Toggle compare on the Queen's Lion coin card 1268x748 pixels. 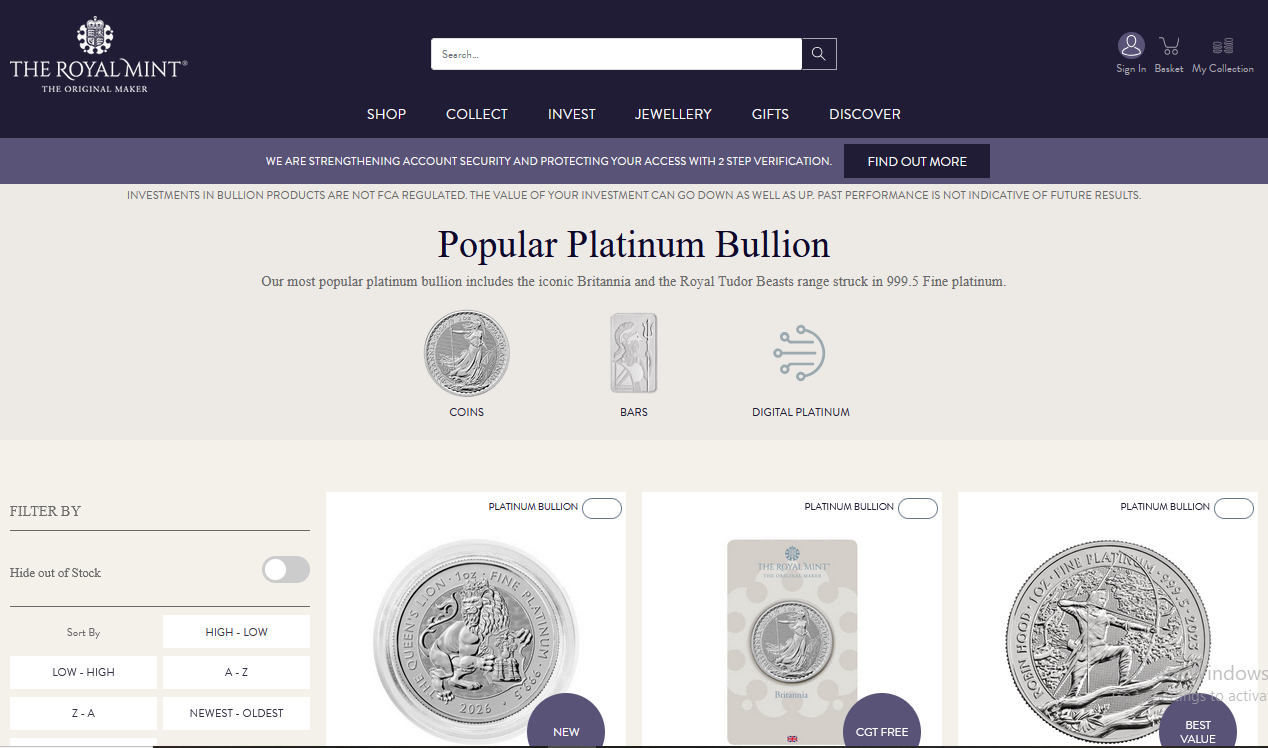[x=601, y=508]
